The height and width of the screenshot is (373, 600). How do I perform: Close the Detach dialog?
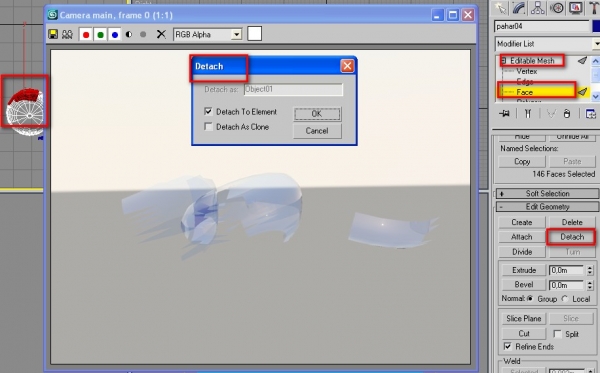(347, 66)
